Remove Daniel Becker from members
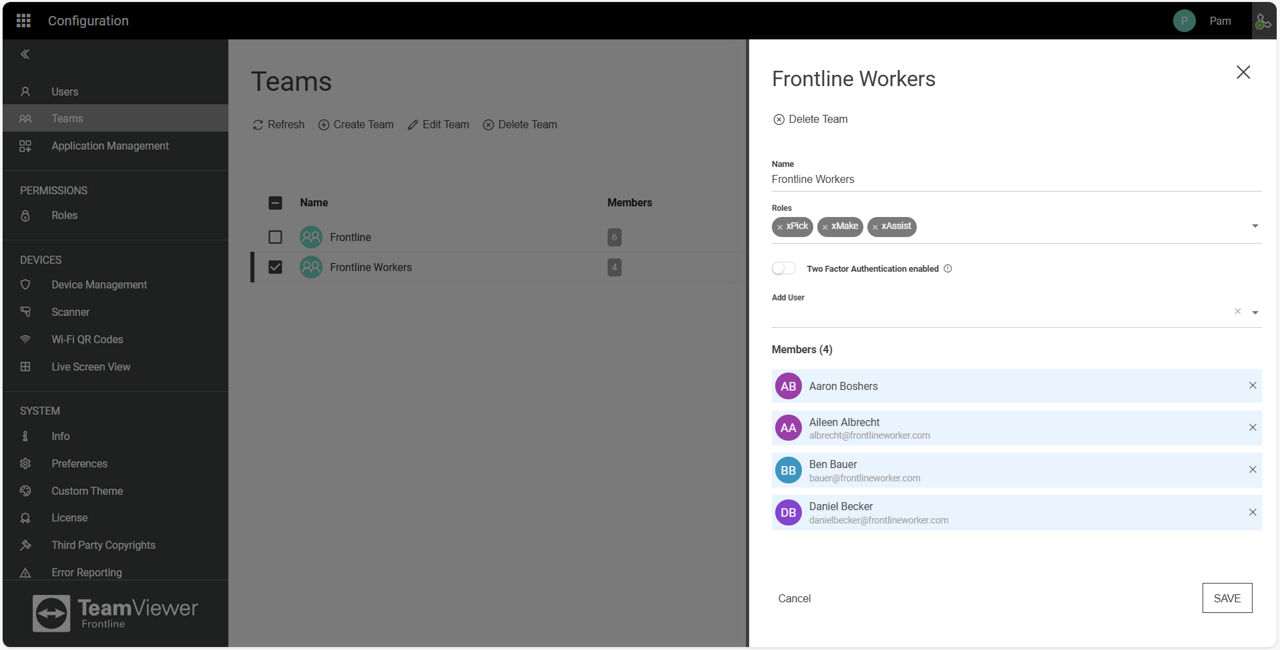 coord(1252,512)
